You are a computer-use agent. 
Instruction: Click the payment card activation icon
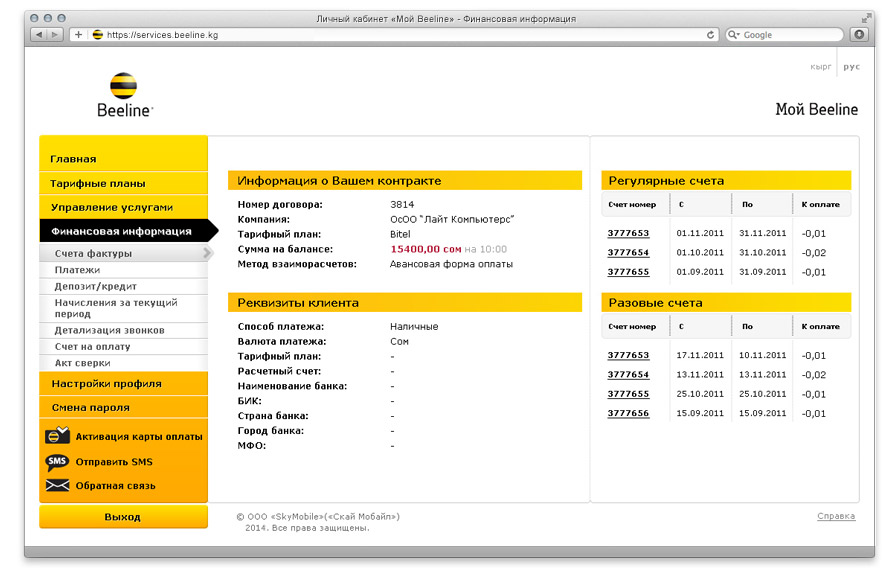coord(56,435)
